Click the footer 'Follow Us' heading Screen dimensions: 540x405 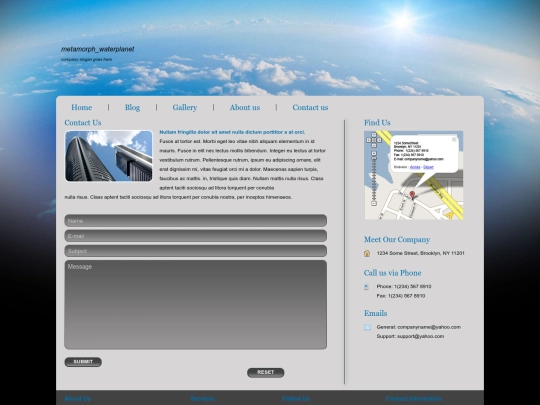(x=296, y=399)
